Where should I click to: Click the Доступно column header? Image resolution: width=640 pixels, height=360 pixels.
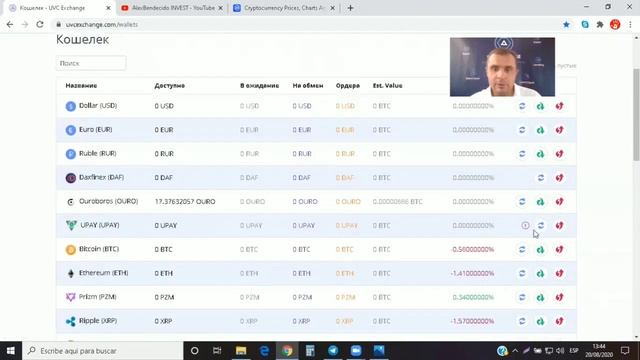[x=169, y=86]
